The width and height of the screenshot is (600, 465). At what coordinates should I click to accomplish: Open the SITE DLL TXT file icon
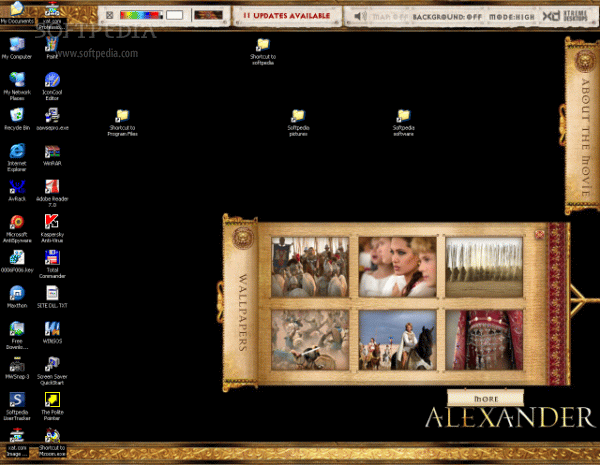[52, 297]
